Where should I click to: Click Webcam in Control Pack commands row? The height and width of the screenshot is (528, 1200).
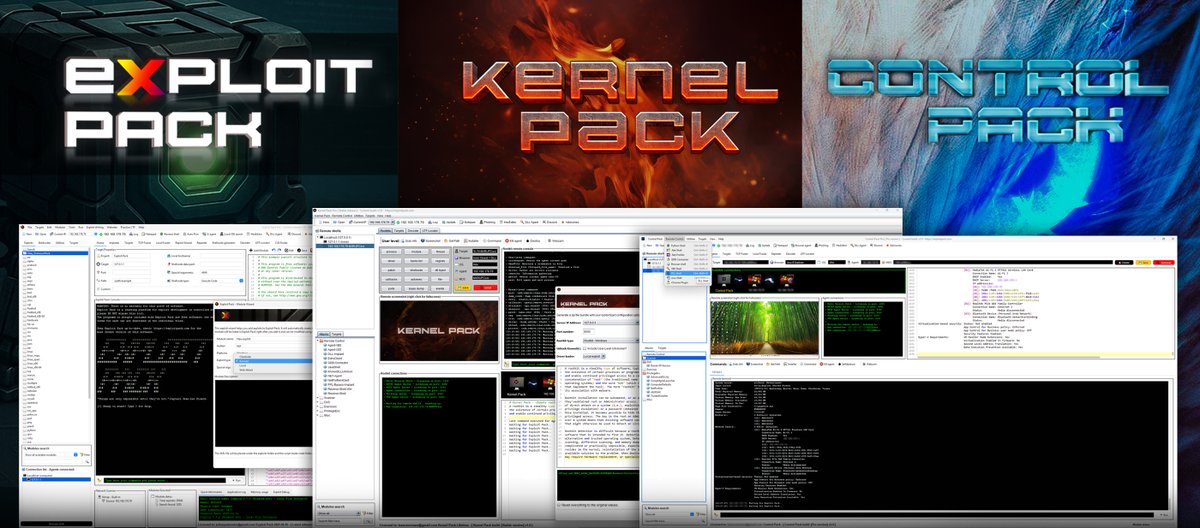[869, 364]
